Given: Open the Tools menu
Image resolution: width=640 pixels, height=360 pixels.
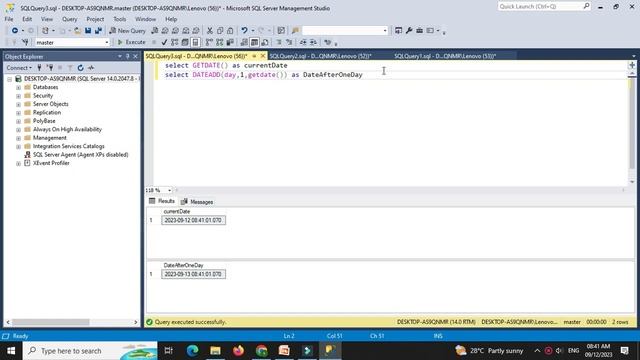Looking at the screenshot, I should click(x=120, y=19).
